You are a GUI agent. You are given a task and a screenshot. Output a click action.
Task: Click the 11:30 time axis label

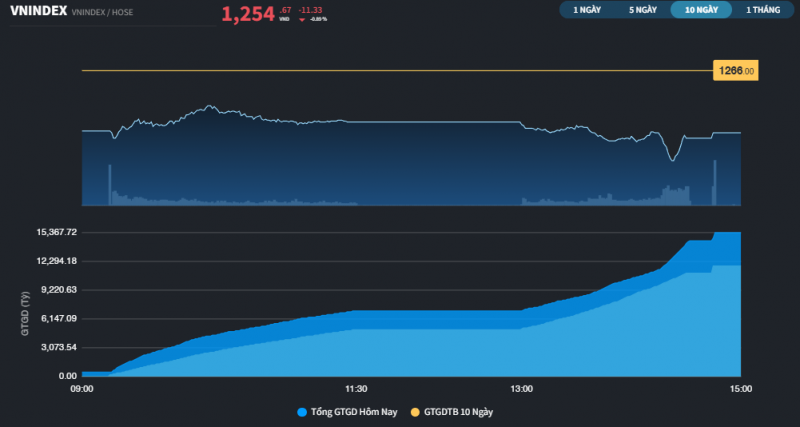tap(356, 389)
